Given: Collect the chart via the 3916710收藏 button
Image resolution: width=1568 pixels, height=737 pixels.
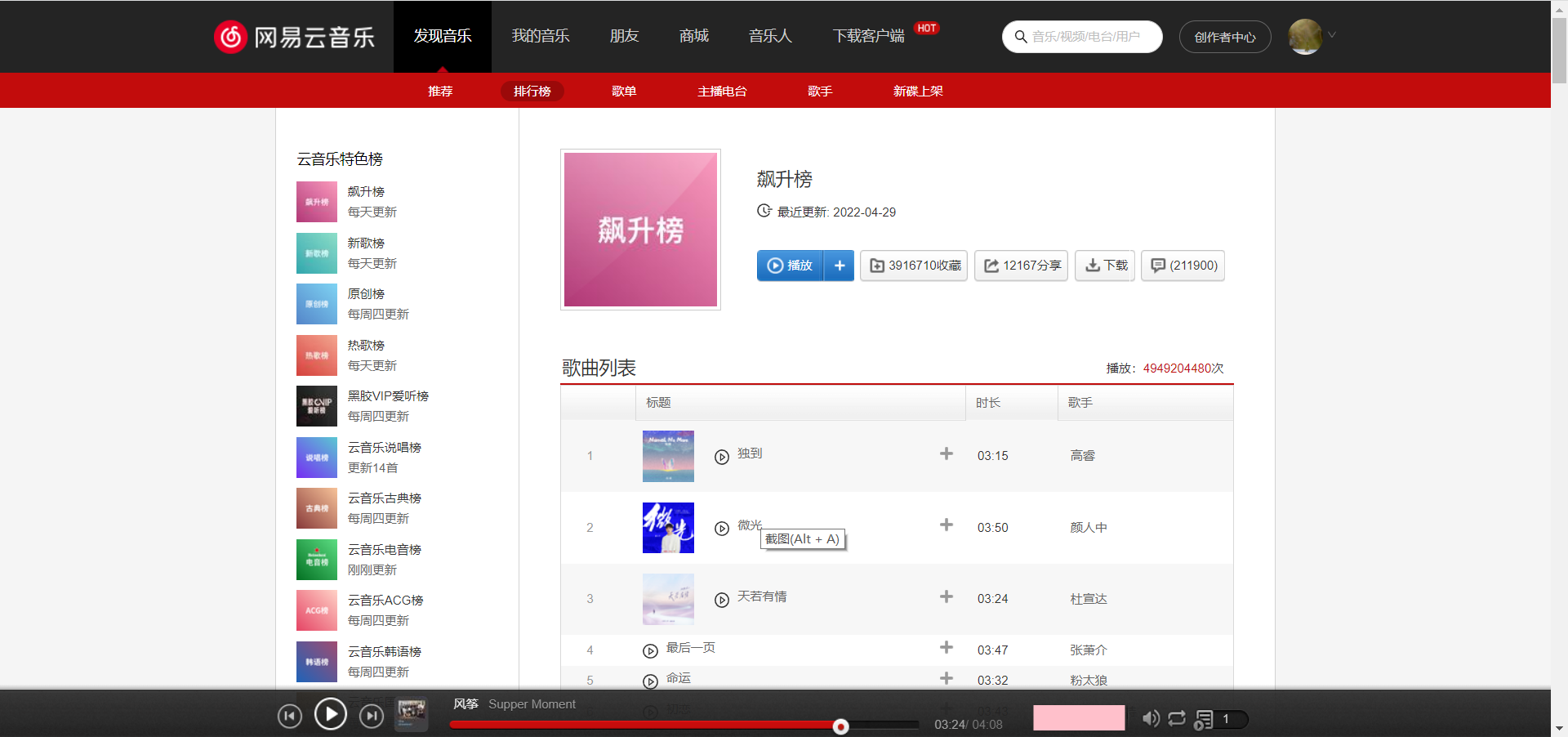Looking at the screenshot, I should pyautogui.click(x=914, y=266).
